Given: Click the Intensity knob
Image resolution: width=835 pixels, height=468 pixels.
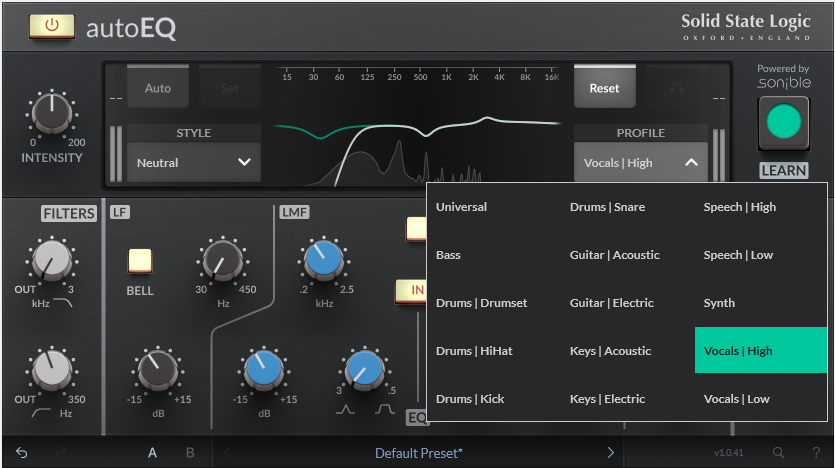Looking at the screenshot, I should click(x=49, y=114).
